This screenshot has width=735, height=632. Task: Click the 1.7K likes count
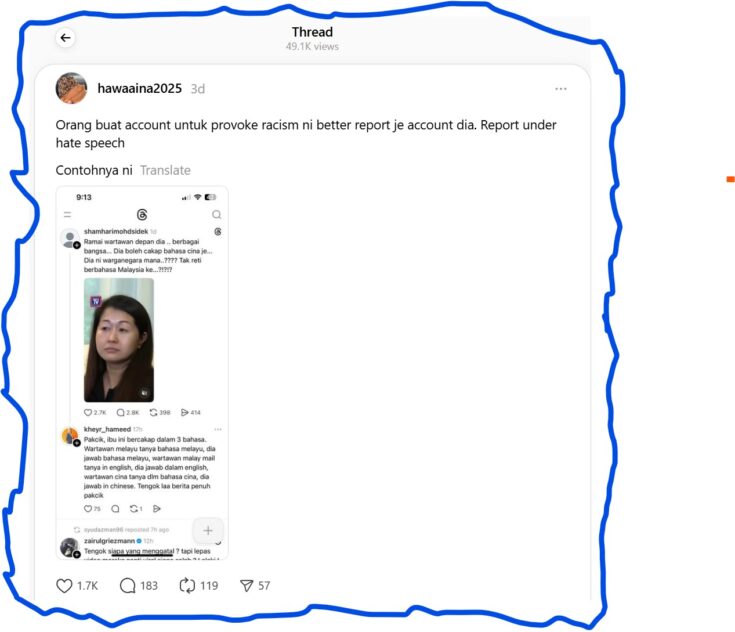[88, 586]
